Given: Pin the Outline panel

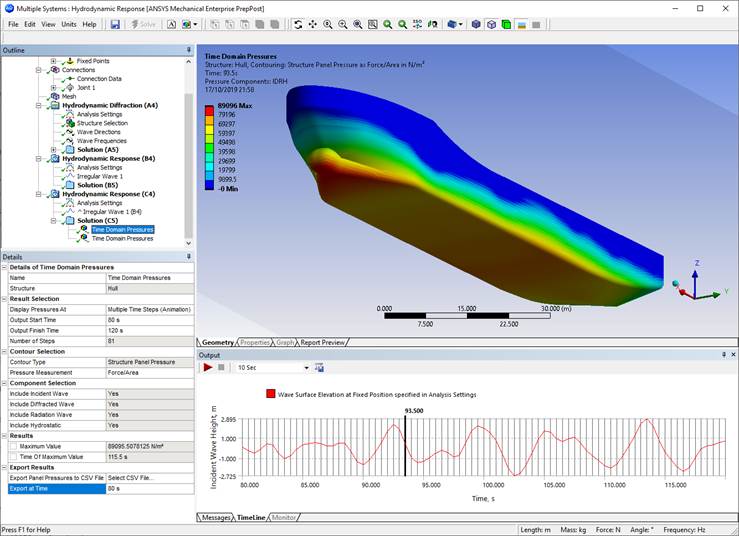Looking at the screenshot, I should click(x=189, y=49).
